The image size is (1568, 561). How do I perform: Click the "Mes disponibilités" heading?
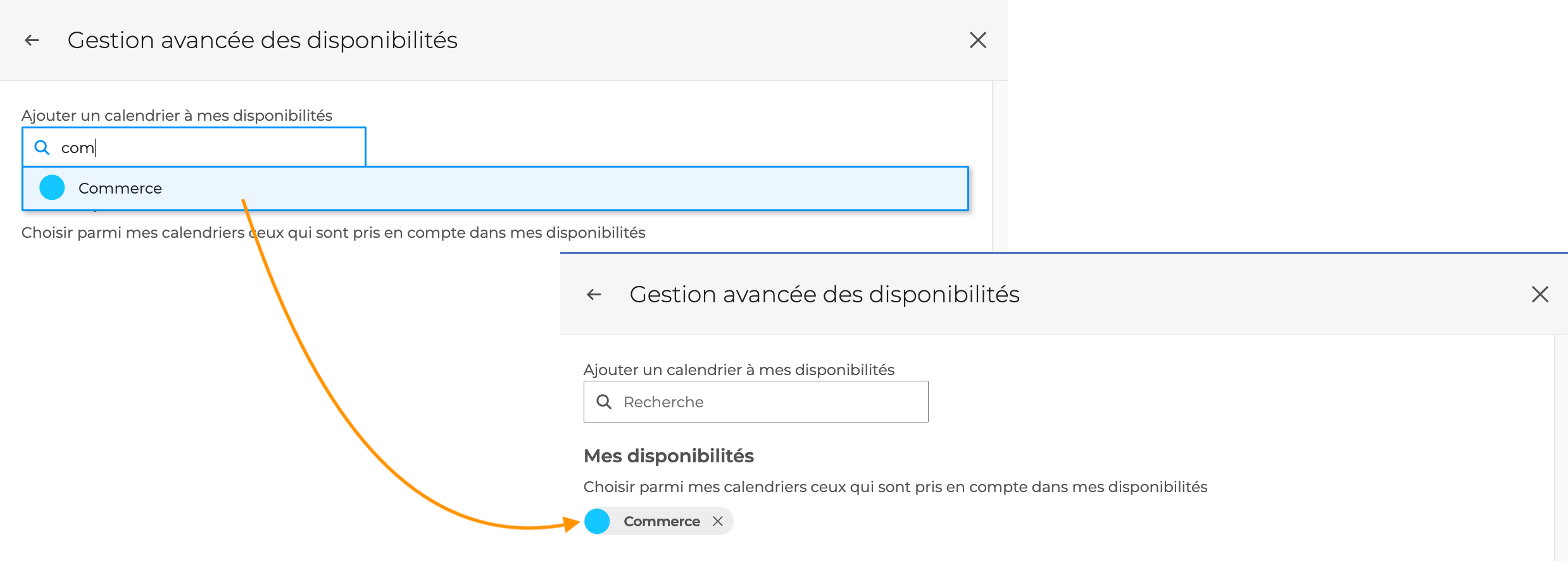[x=668, y=456]
